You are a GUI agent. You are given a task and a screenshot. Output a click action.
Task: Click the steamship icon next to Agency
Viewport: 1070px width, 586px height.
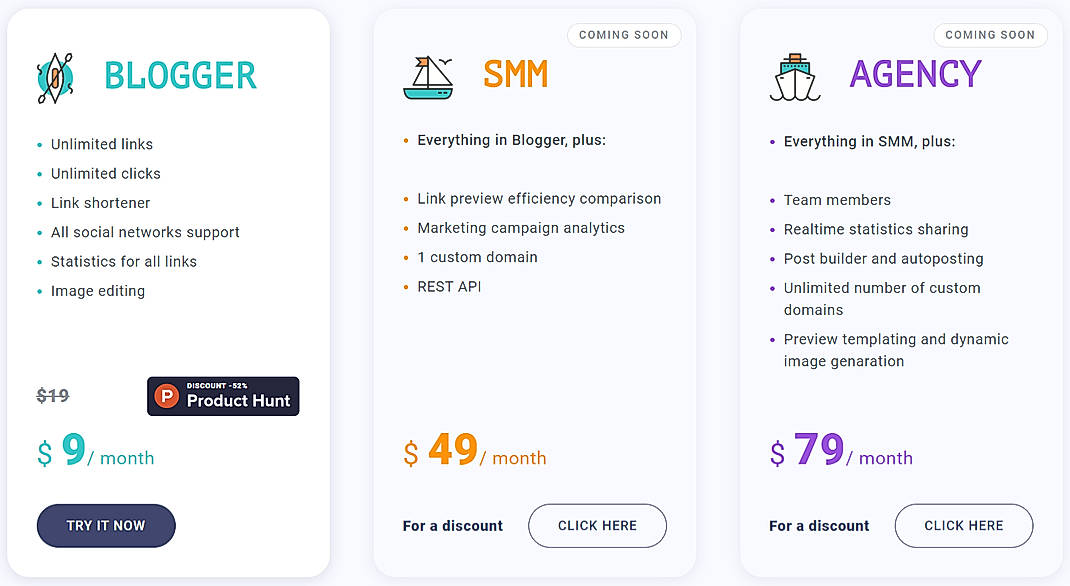795,77
